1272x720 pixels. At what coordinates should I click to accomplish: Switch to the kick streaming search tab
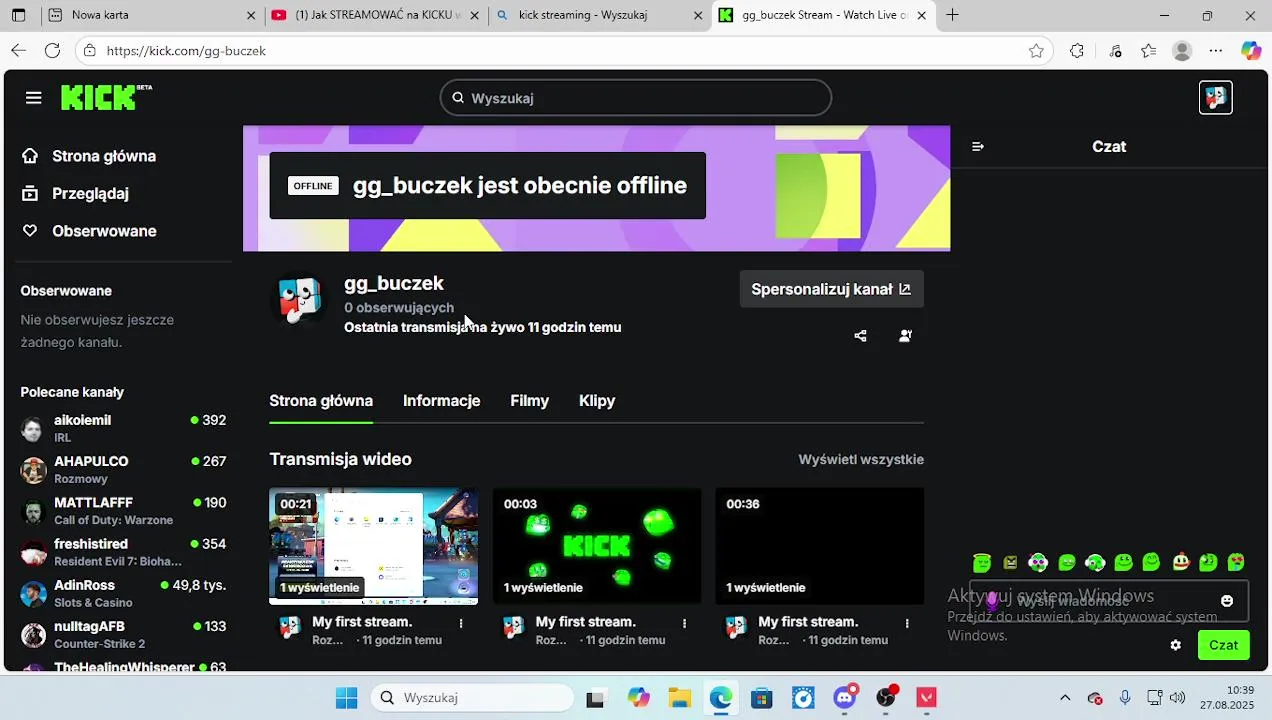click(x=600, y=15)
